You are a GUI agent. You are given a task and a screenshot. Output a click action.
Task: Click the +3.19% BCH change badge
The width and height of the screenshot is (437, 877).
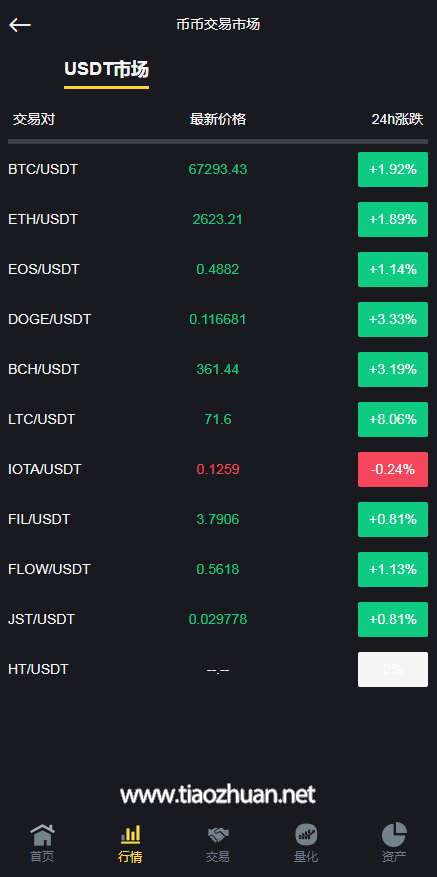(393, 369)
